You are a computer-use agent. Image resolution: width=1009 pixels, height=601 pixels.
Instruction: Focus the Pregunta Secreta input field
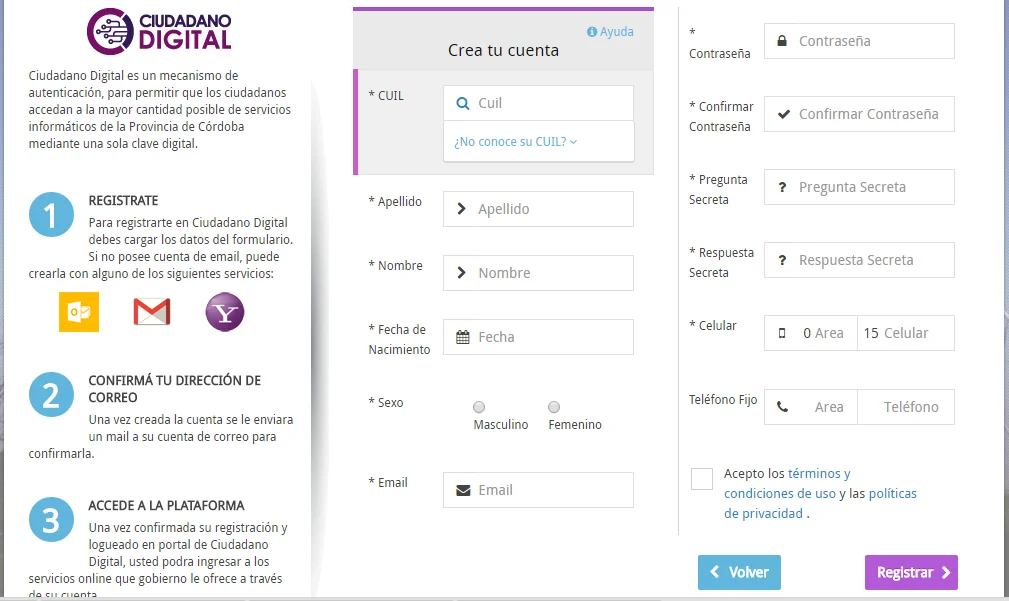[x=859, y=187]
